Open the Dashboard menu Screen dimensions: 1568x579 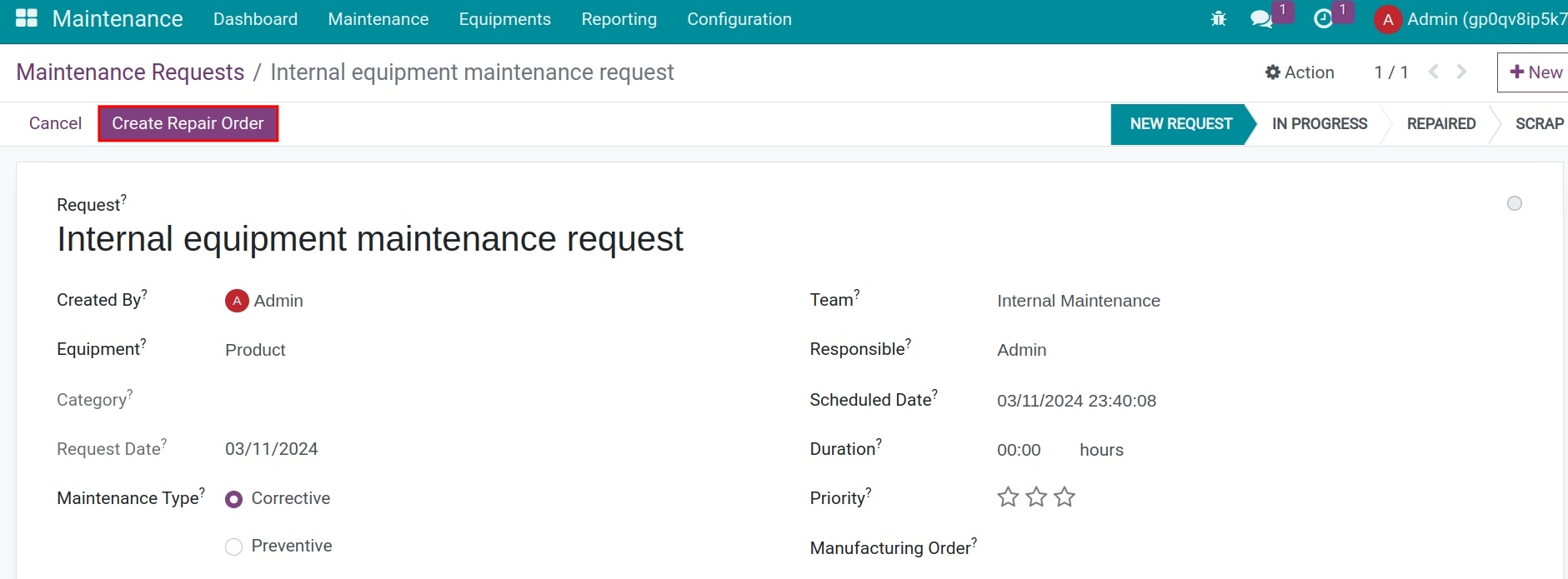tap(255, 19)
